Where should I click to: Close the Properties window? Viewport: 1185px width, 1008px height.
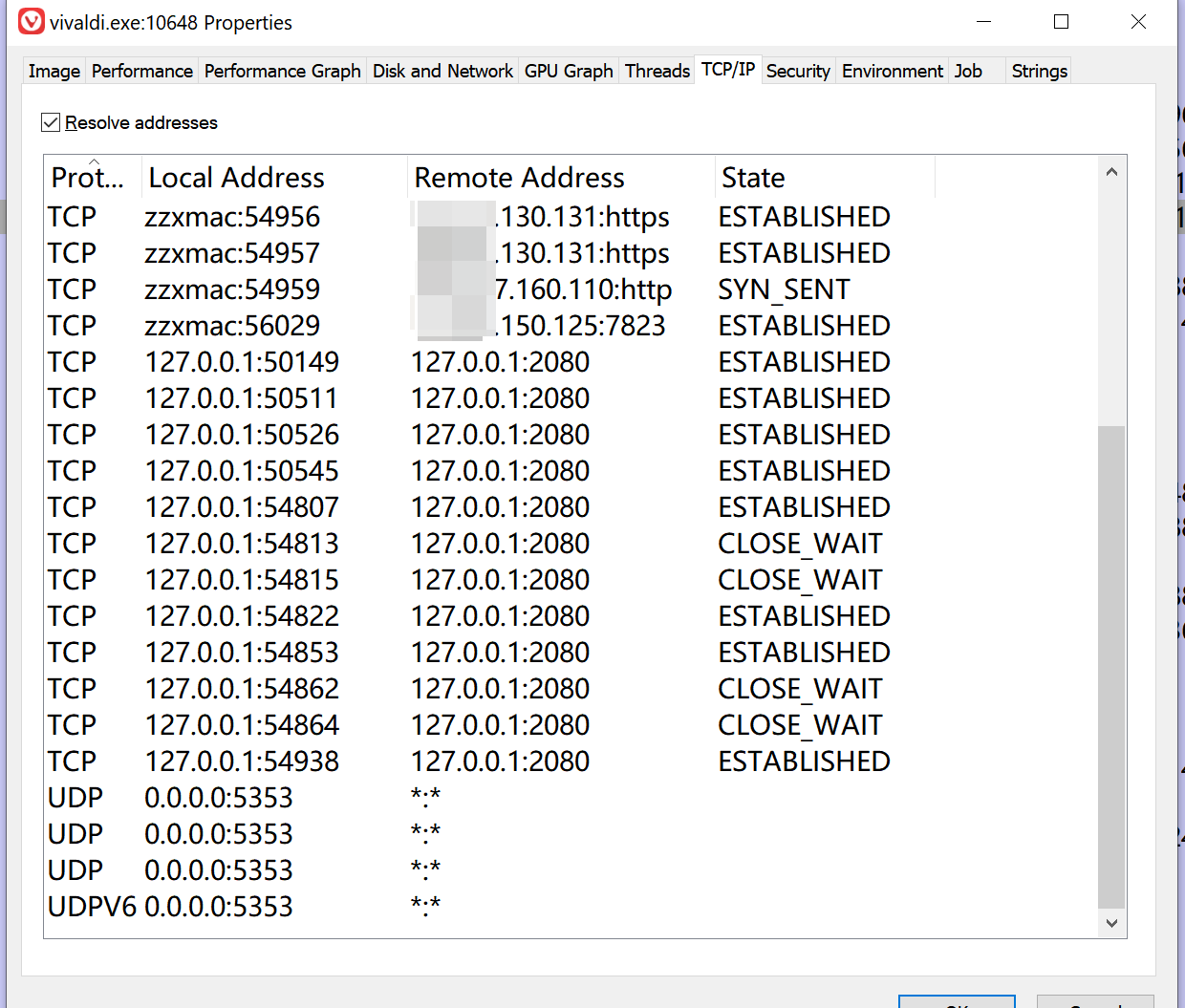tap(1138, 21)
